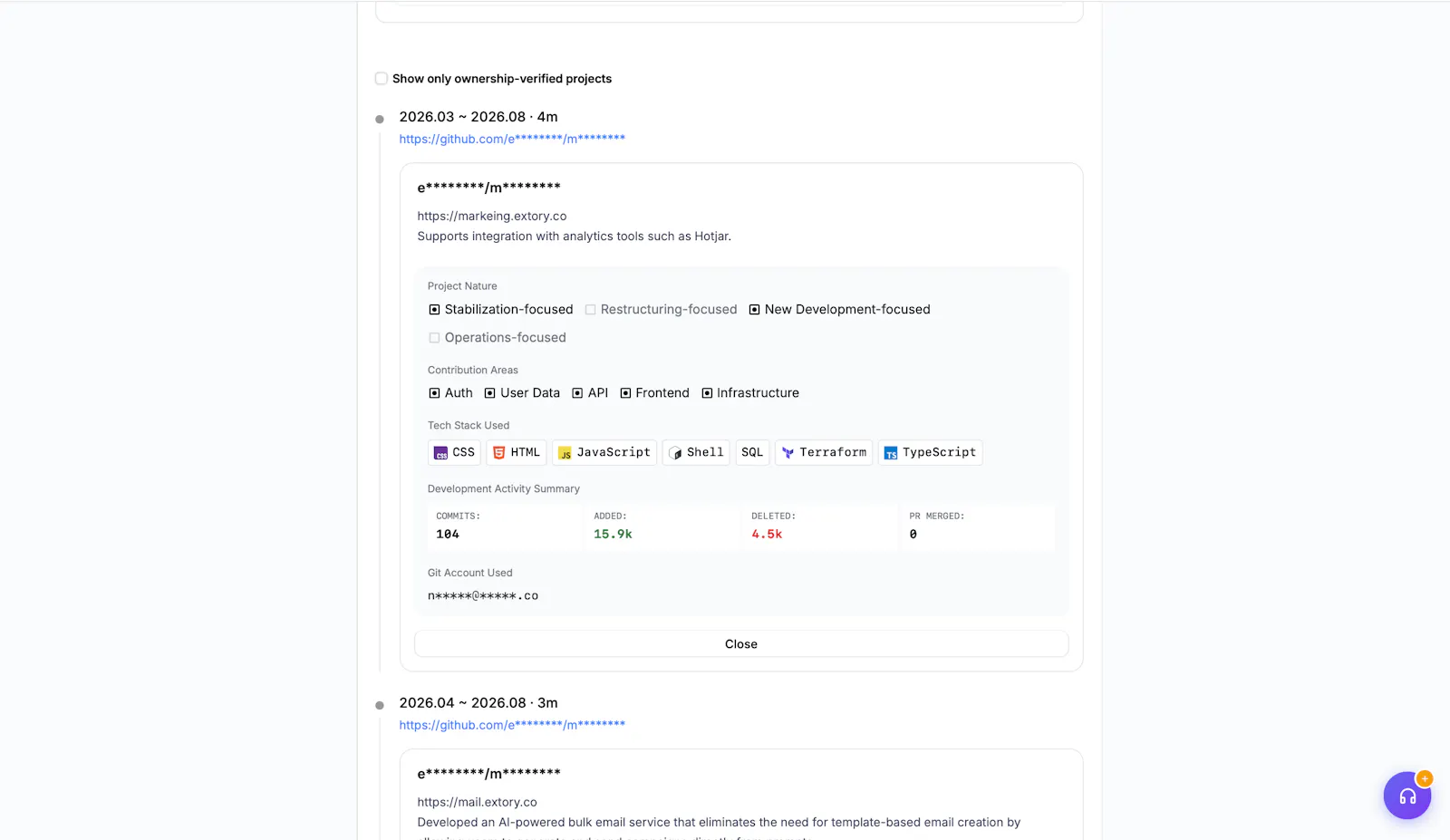This screenshot has height=840, width=1450.
Task: Click the 2026.03 timeline marker dot
Action: pyautogui.click(x=380, y=119)
